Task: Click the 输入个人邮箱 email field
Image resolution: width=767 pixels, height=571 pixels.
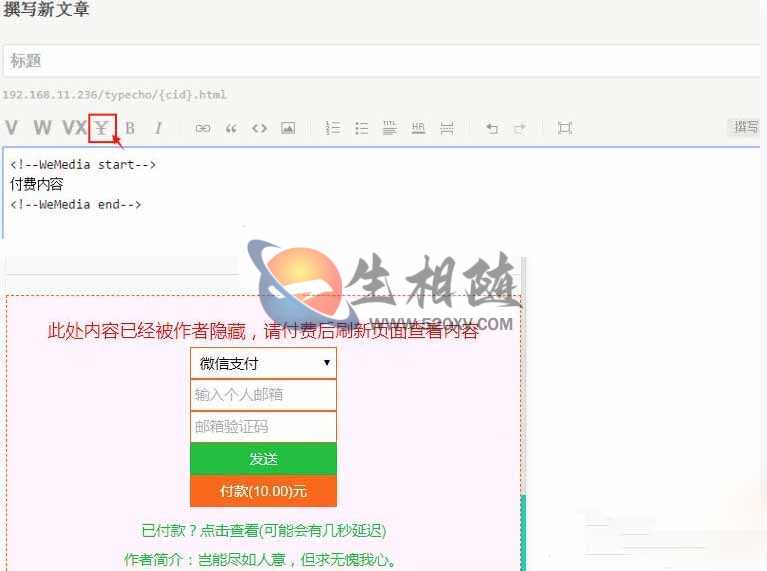Action: [263, 394]
